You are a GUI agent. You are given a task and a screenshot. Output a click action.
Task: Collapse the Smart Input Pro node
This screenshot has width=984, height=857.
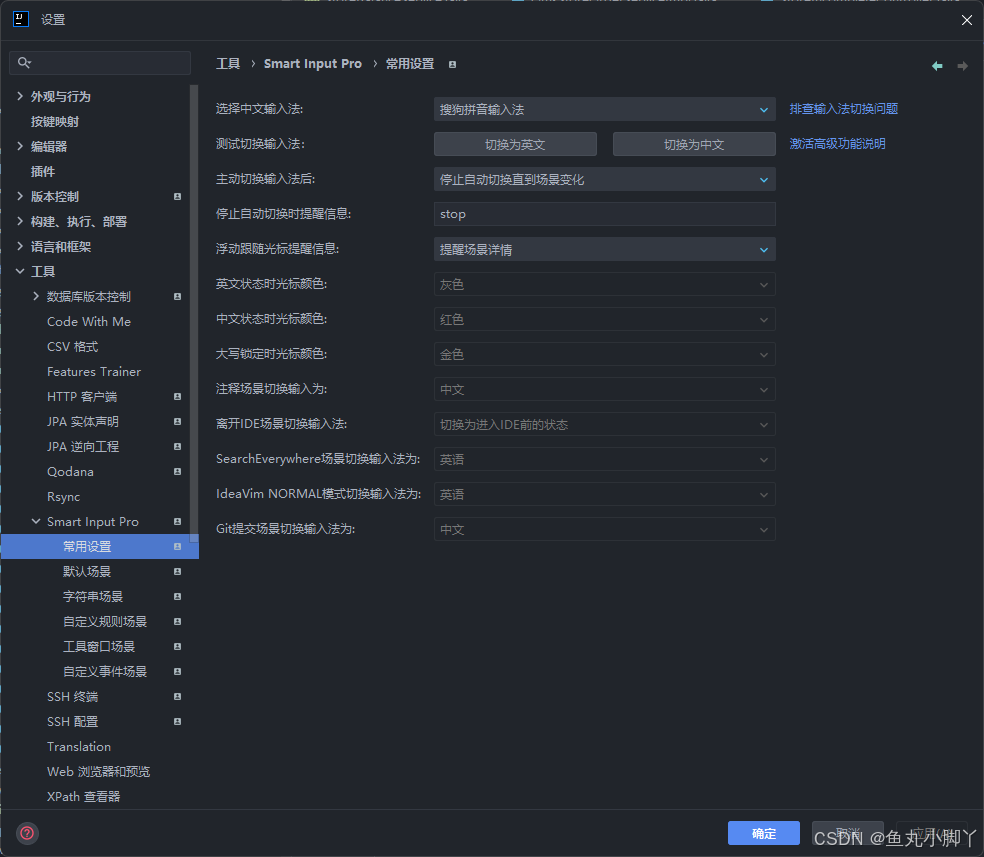click(36, 521)
